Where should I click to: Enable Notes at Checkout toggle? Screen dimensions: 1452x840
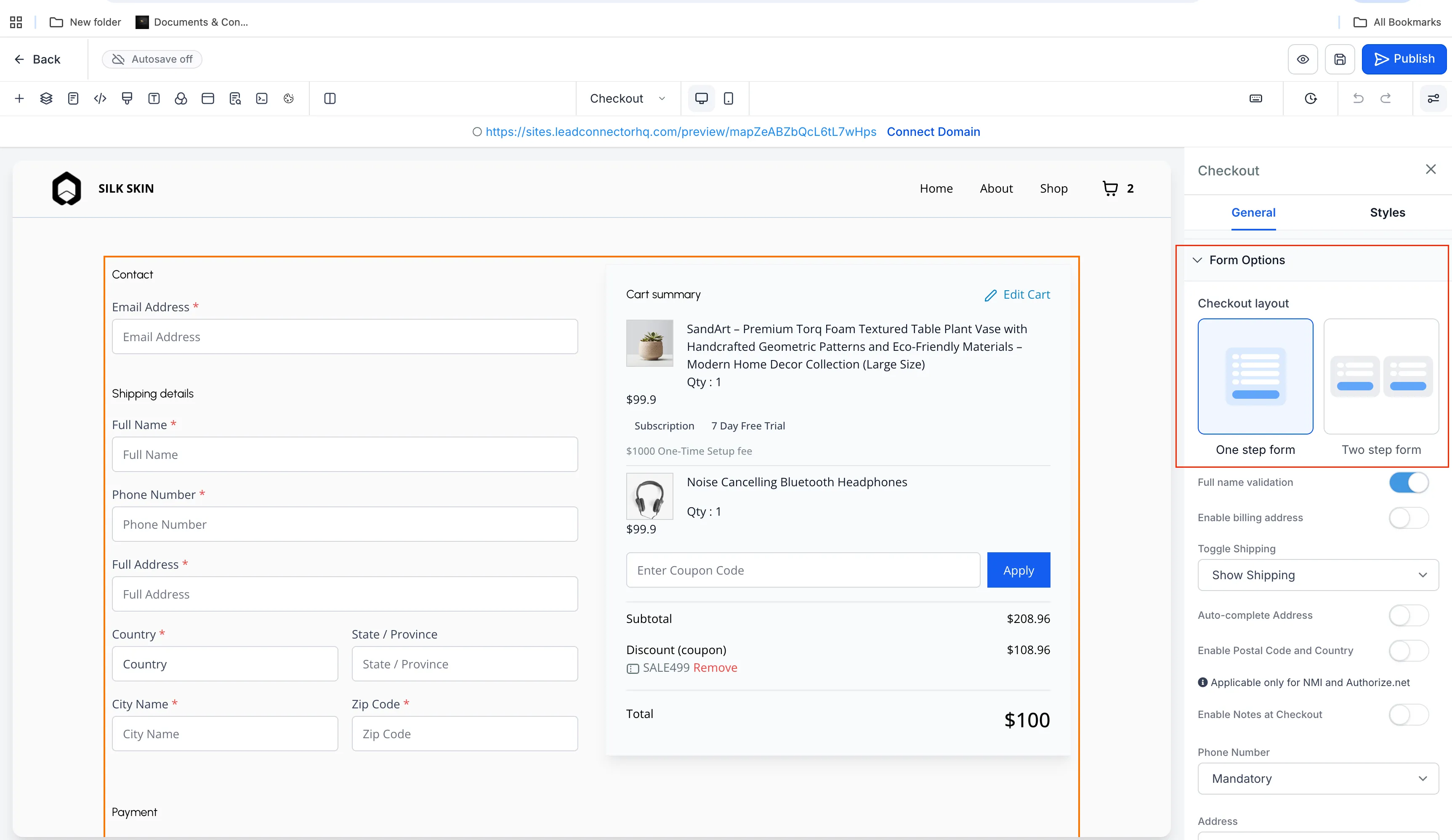[1409, 715]
